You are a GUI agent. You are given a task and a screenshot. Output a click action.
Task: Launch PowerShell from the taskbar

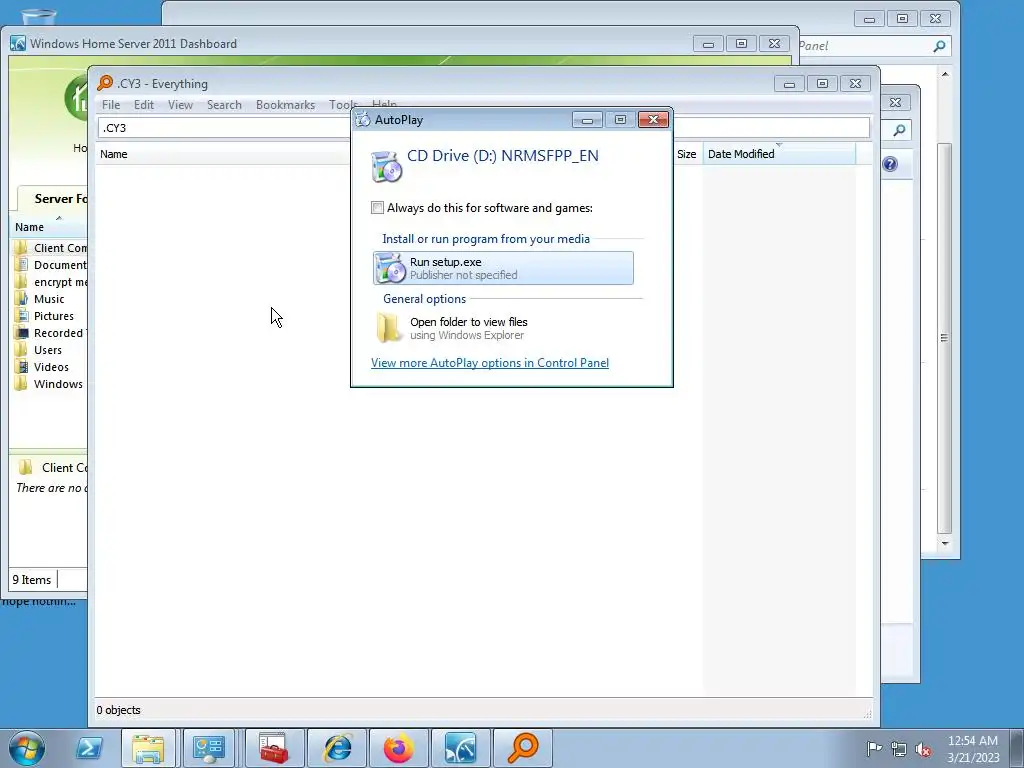pos(89,748)
